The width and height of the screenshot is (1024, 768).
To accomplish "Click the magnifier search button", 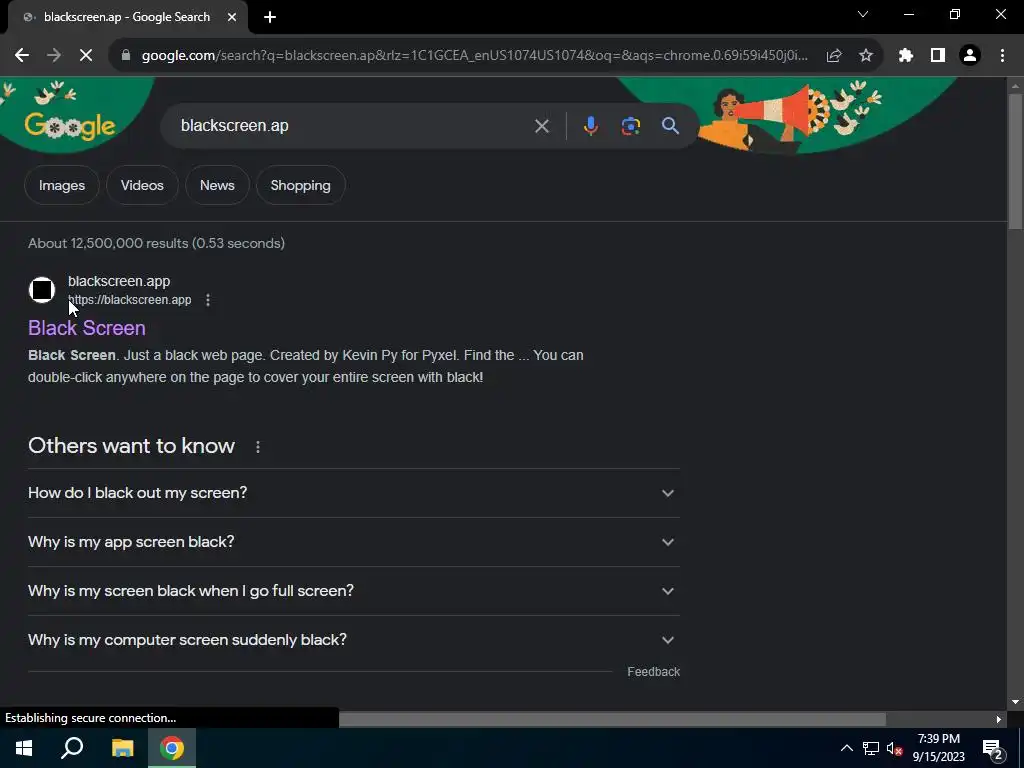I will coord(670,126).
